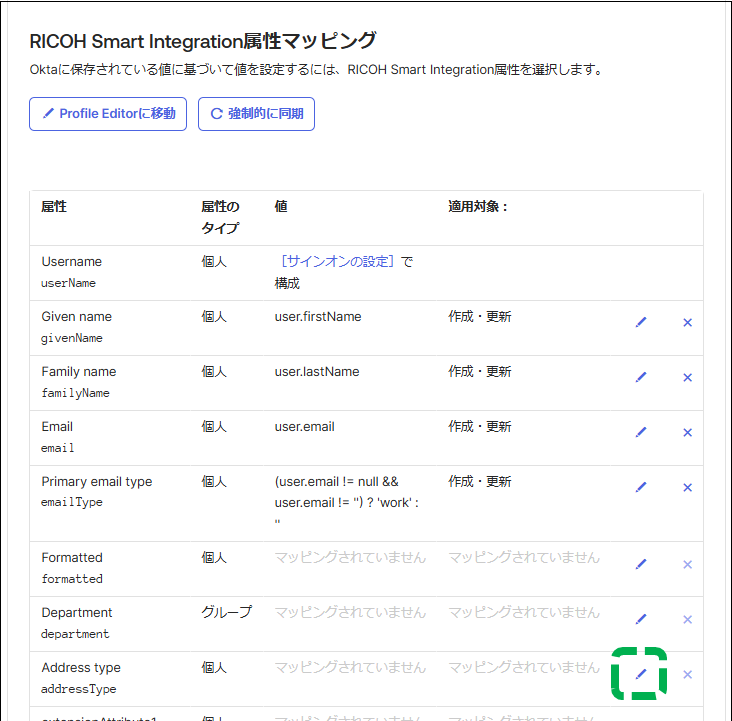
Task: Select user.firstName value text
Action: coord(318,317)
